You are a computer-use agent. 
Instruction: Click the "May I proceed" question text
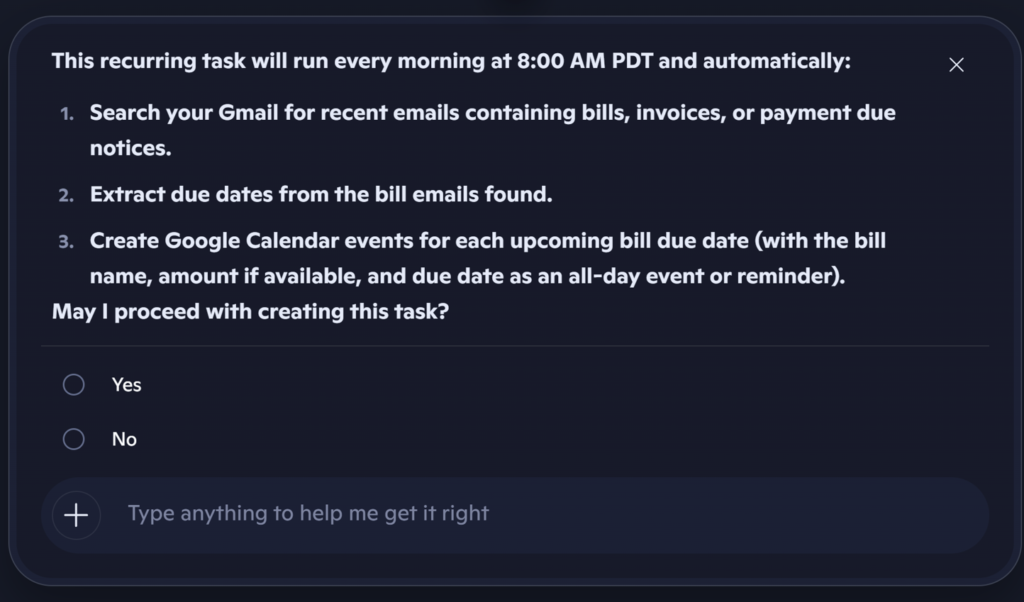[x=250, y=311]
